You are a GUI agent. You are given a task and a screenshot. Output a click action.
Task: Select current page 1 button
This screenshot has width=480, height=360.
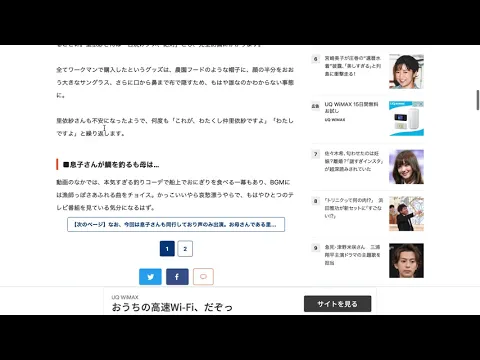(x=167, y=248)
